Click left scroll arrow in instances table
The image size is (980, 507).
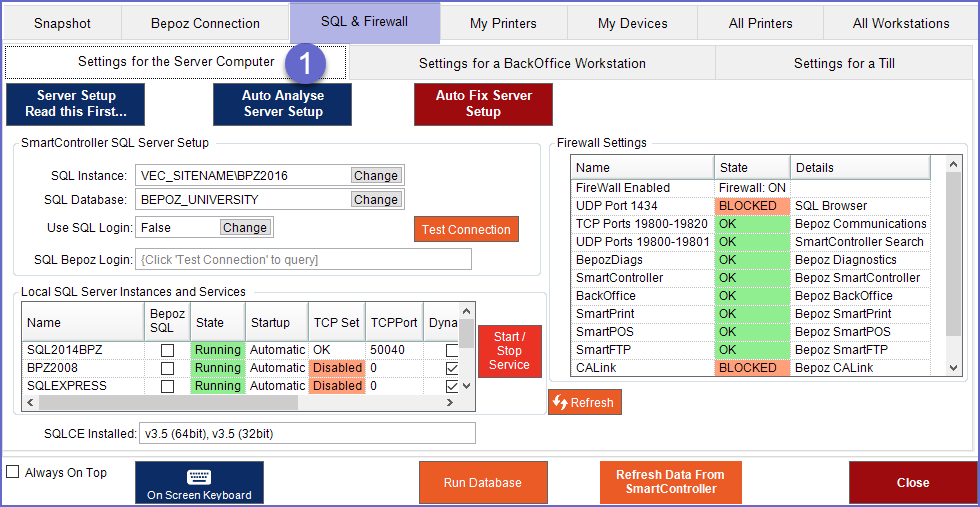[x=30, y=403]
